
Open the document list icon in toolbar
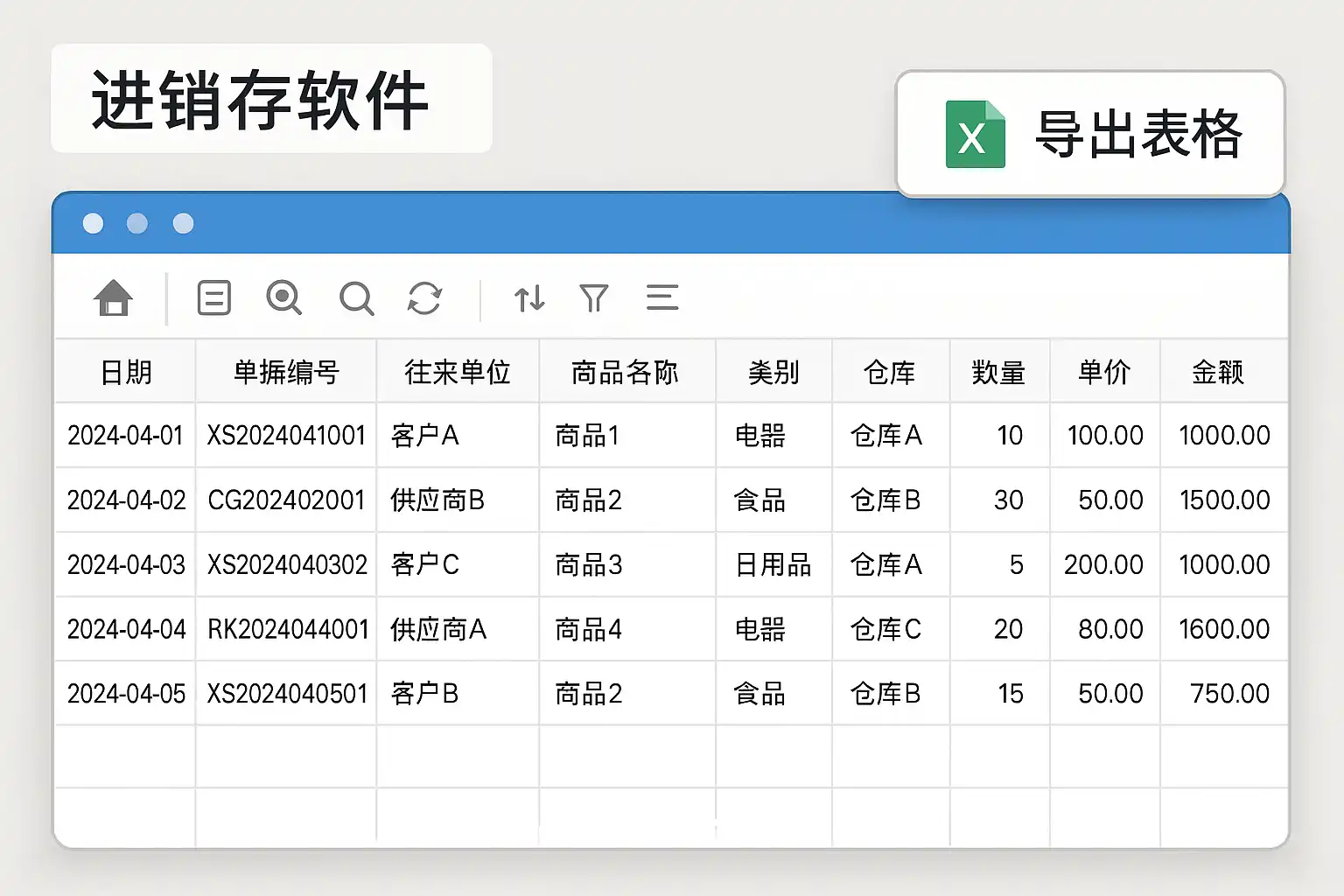point(214,297)
